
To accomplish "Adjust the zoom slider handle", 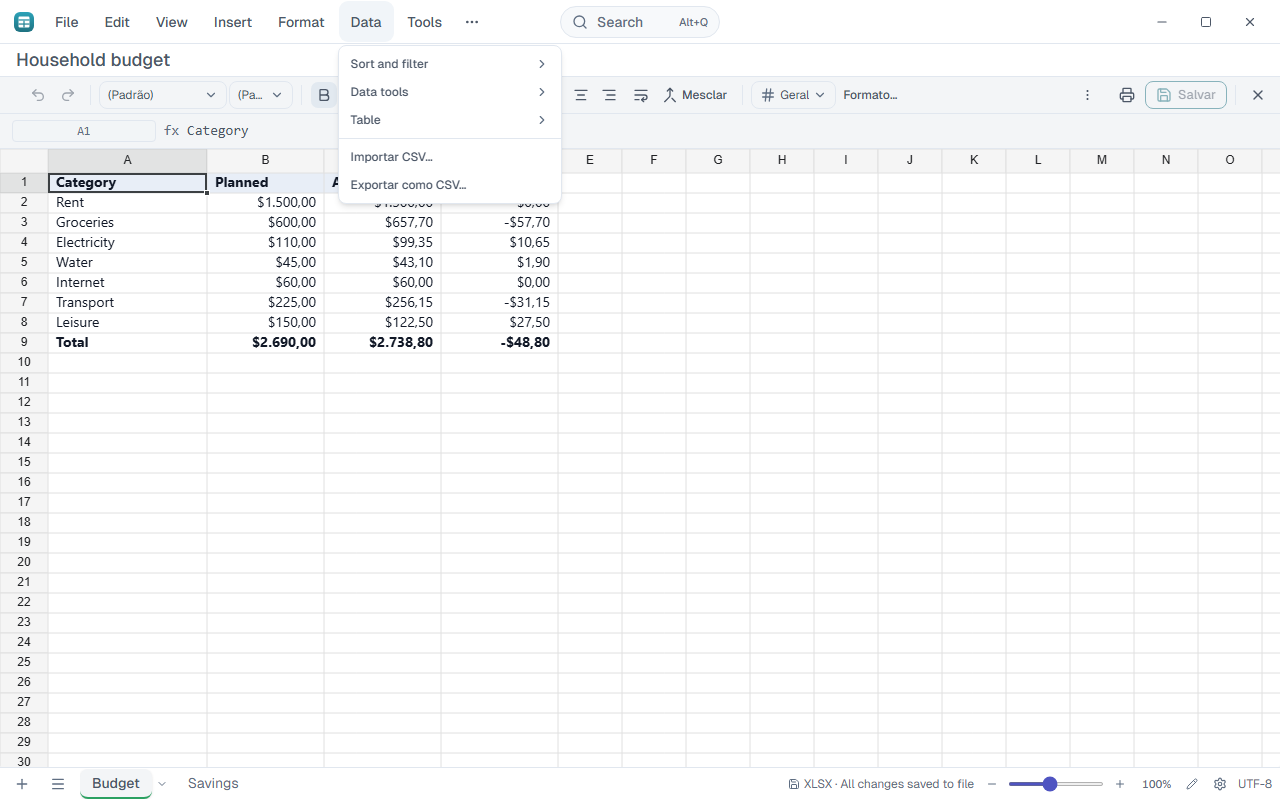I will click(1050, 784).
